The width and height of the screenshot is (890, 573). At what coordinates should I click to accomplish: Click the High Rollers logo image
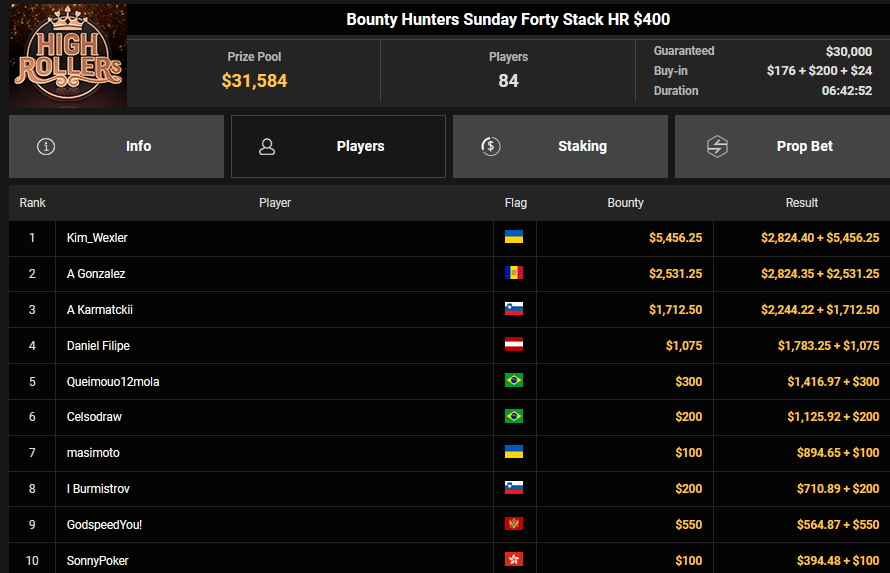click(68, 57)
